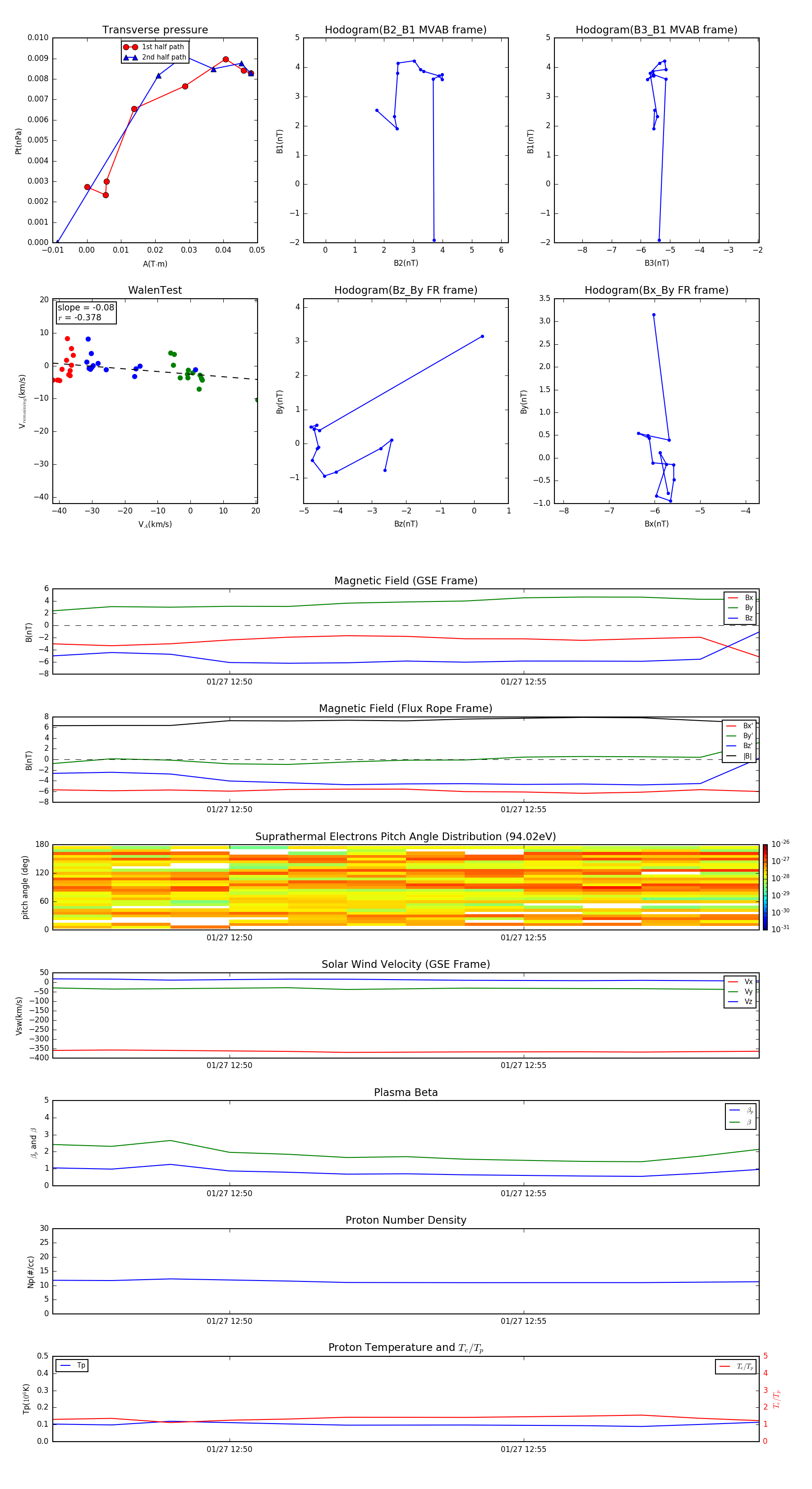Click the "Bz'" legend entry in Flux Rope panel

(739, 746)
